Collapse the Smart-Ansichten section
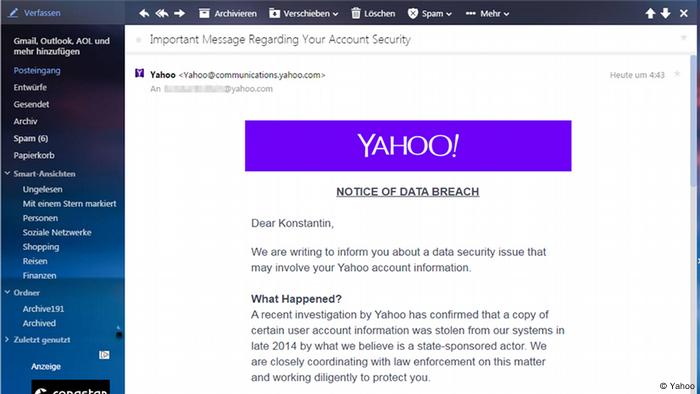Viewport: 700px width, 394px height. [7, 173]
